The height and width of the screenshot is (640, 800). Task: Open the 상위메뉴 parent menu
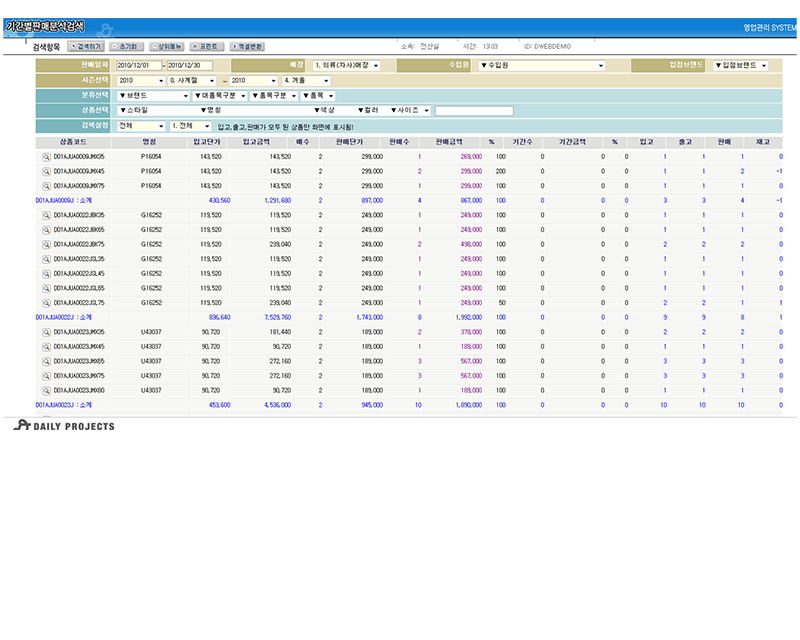tap(167, 46)
